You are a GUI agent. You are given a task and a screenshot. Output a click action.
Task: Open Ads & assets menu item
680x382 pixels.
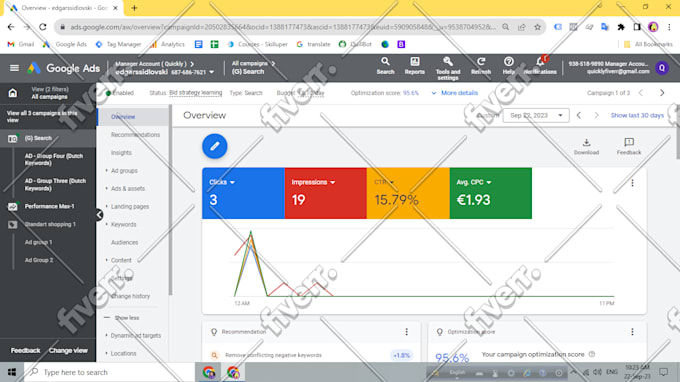pyautogui.click(x=128, y=189)
